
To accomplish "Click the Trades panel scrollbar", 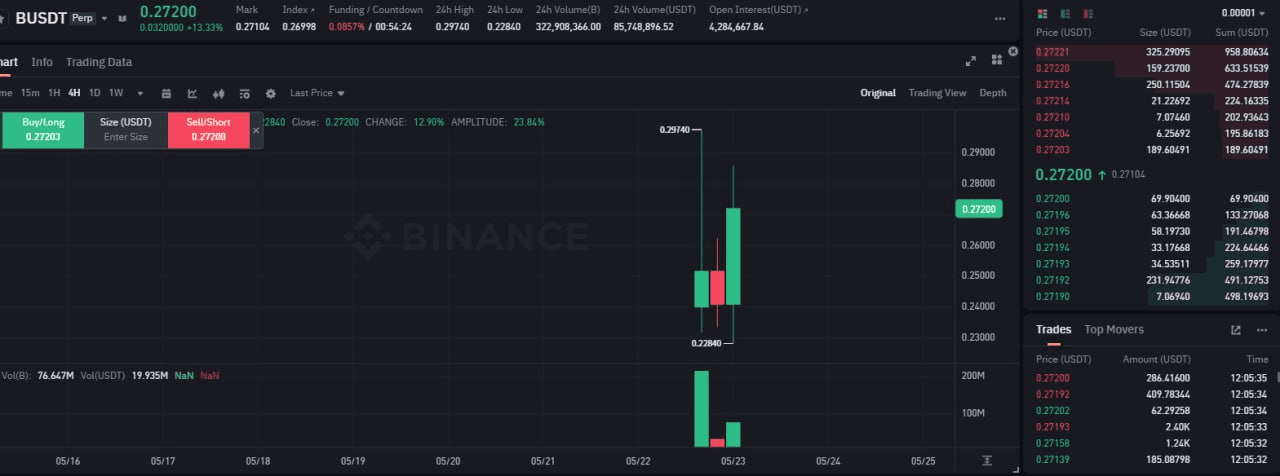I will [1277, 376].
